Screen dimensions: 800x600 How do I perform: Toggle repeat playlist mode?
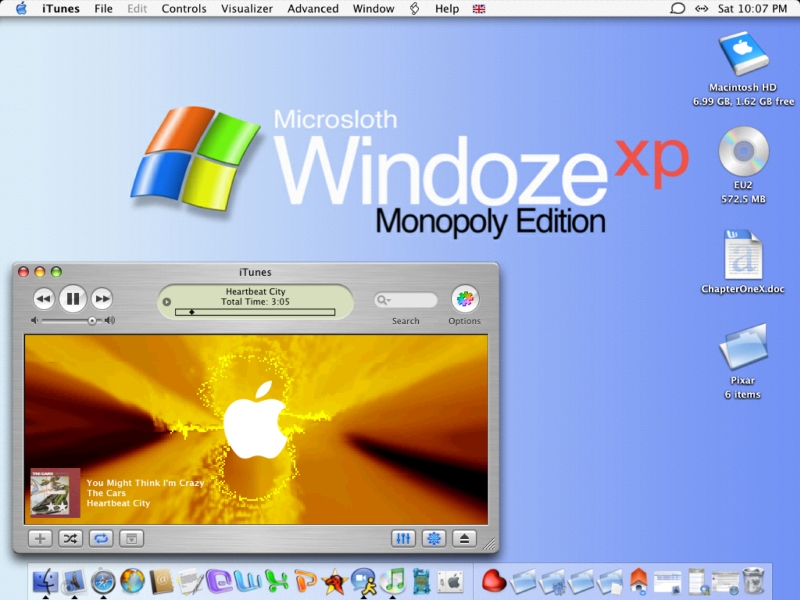click(x=101, y=538)
